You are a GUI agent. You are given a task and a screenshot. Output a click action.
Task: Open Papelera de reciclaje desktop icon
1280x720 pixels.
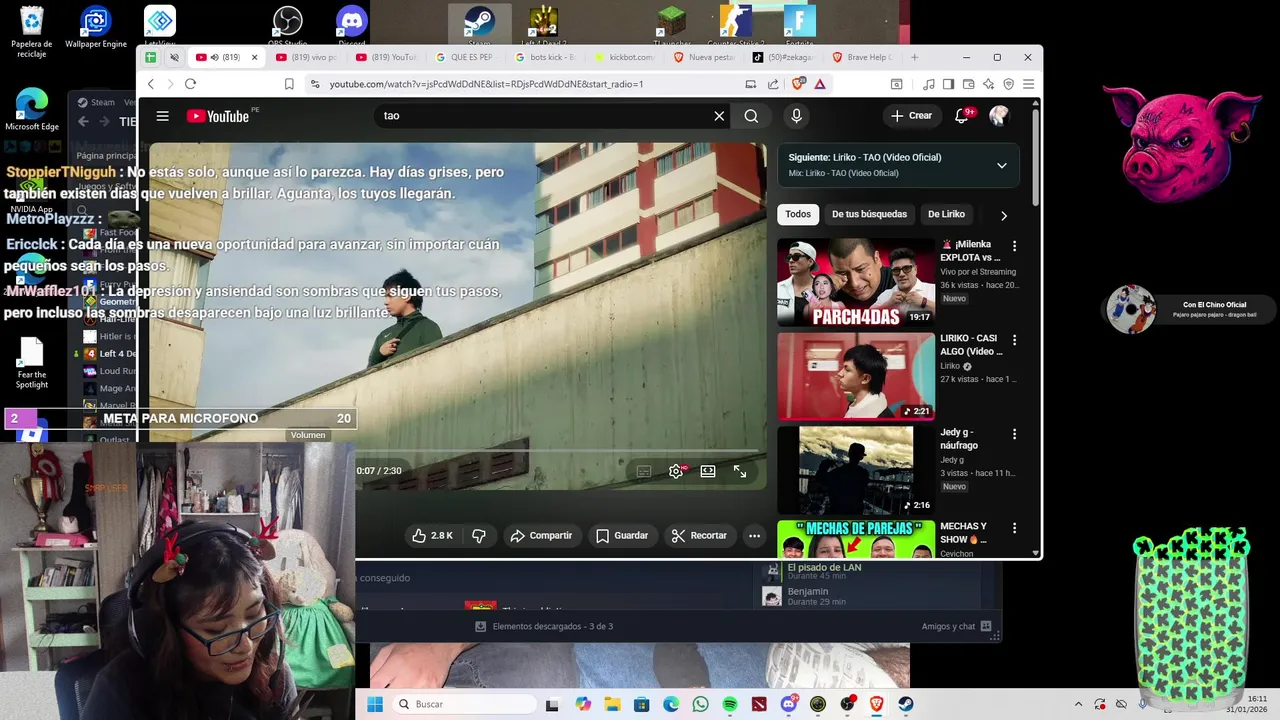click(x=32, y=32)
